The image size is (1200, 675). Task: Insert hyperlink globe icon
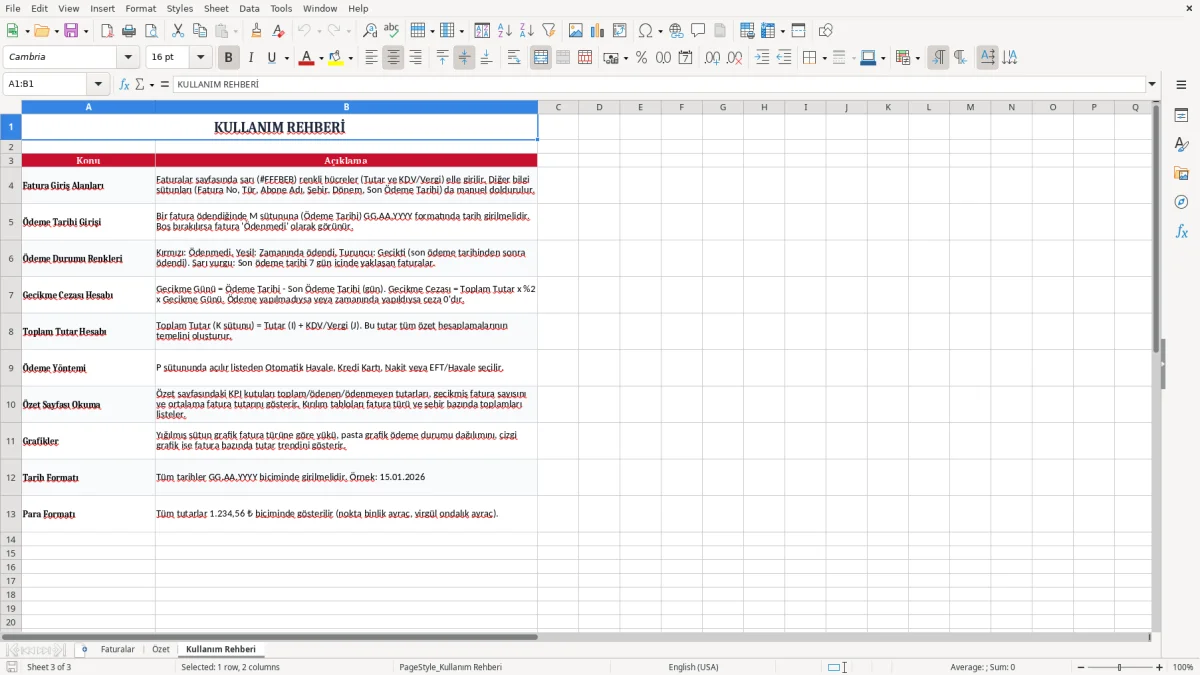coord(676,31)
